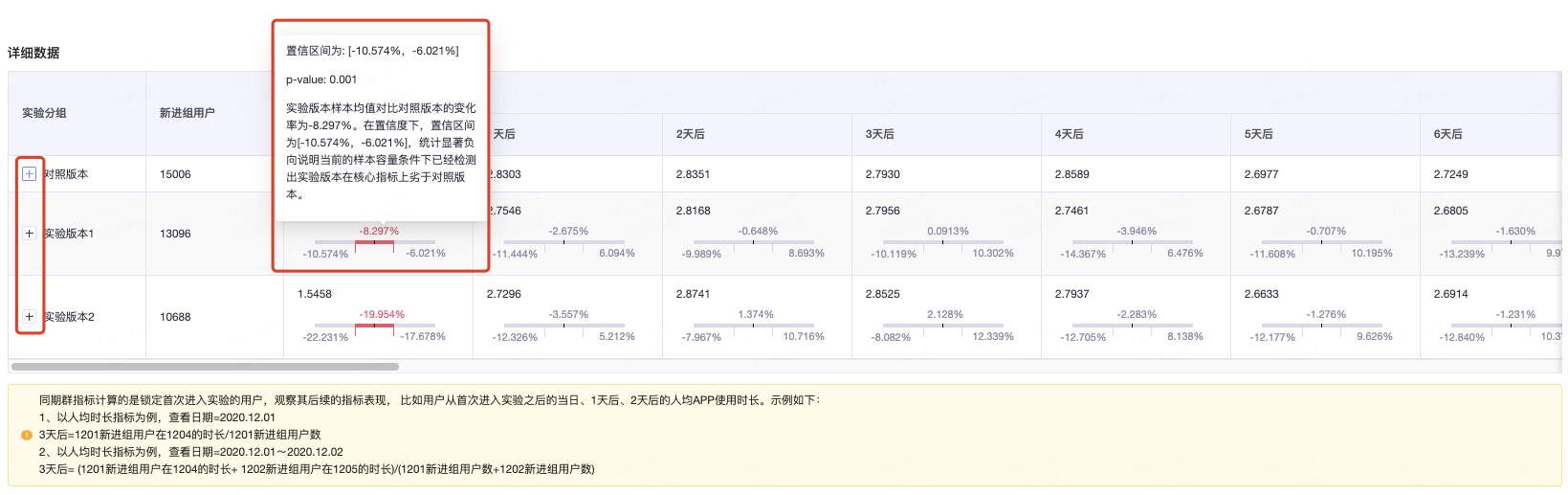Click the red -19.954% confidence interval bar

pyautogui.click(x=374, y=326)
